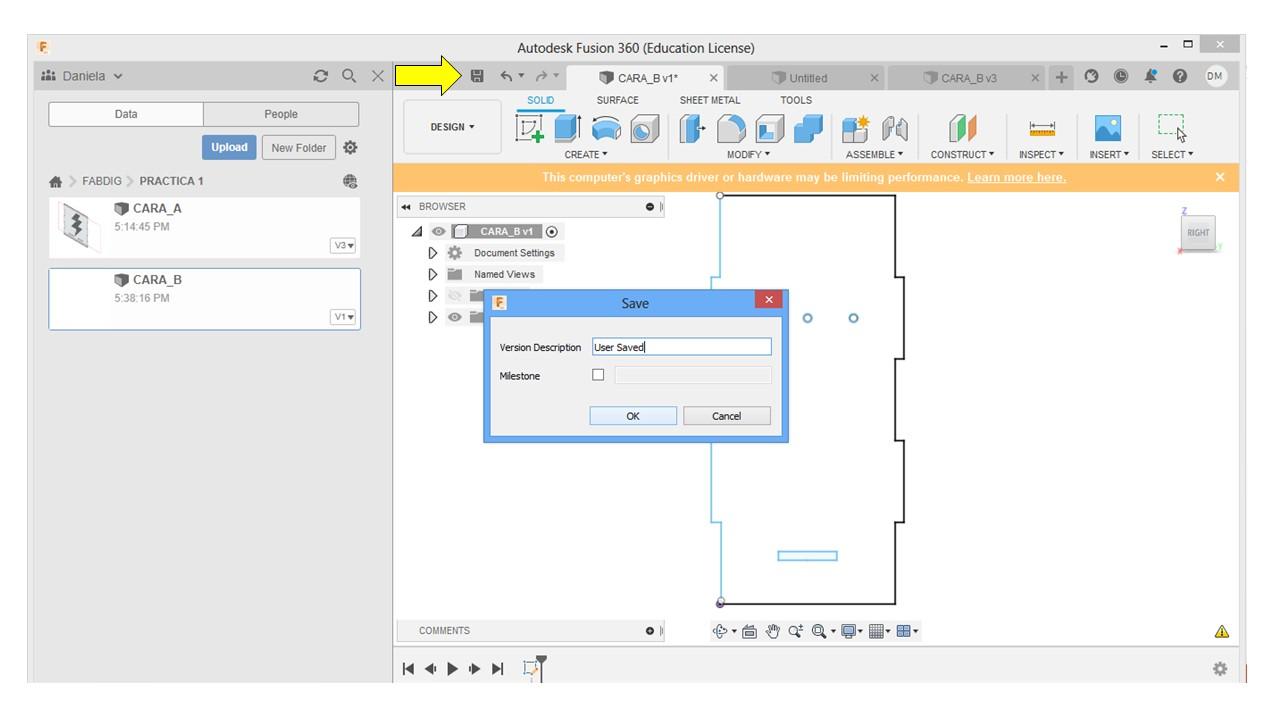Select the Revolve tool
Viewport: 1280px width, 720px height.
tap(604, 129)
